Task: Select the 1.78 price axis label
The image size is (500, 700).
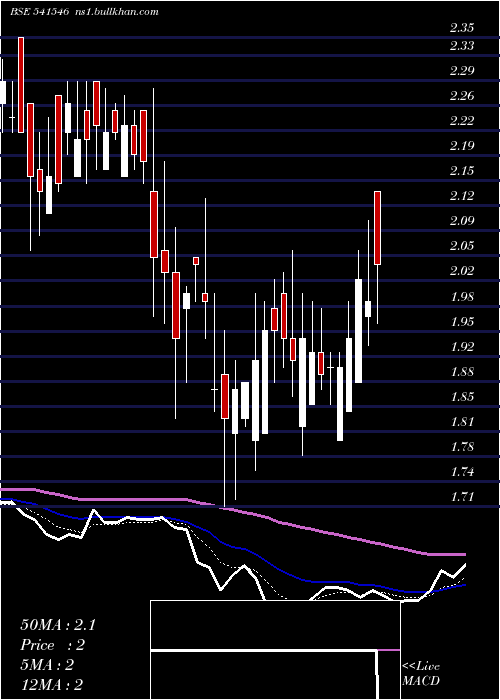Action: pos(462,446)
